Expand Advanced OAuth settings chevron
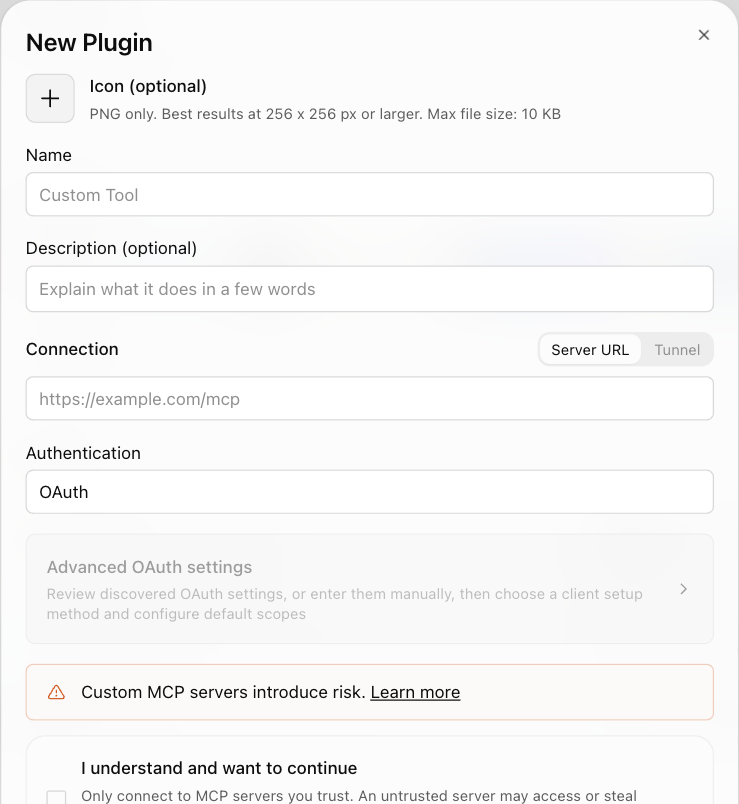The width and height of the screenshot is (739, 804). click(683, 589)
